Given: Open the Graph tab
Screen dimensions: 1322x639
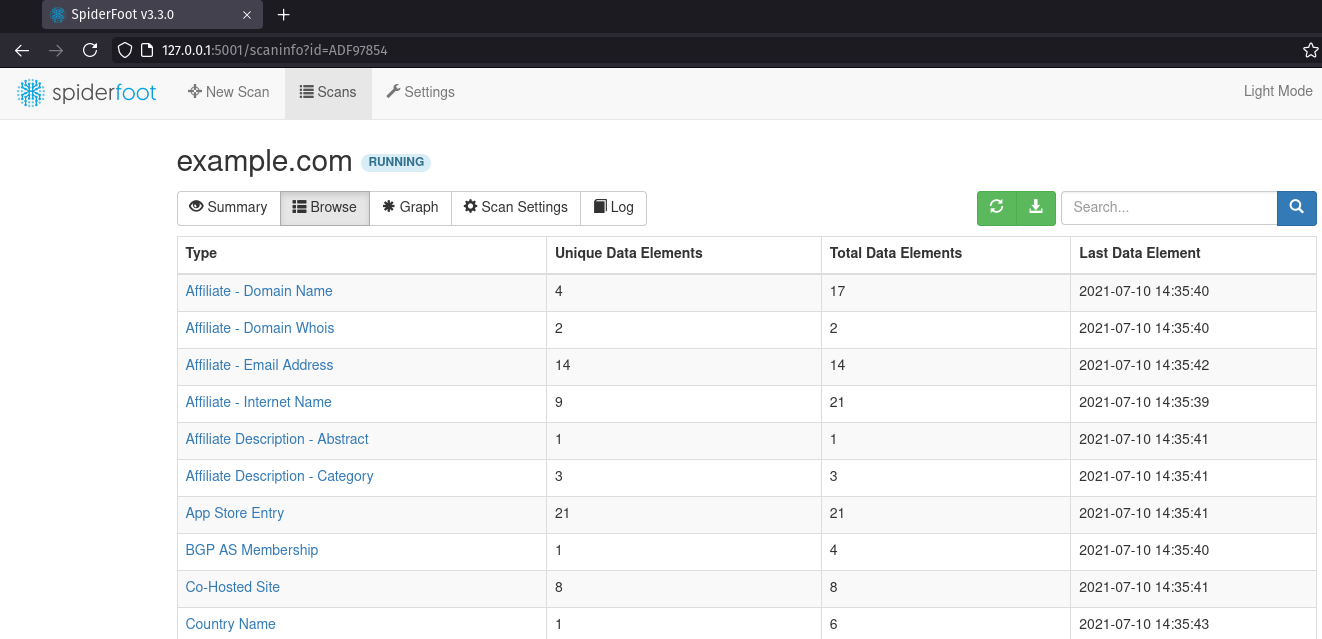Looking at the screenshot, I should pyautogui.click(x=410, y=207).
